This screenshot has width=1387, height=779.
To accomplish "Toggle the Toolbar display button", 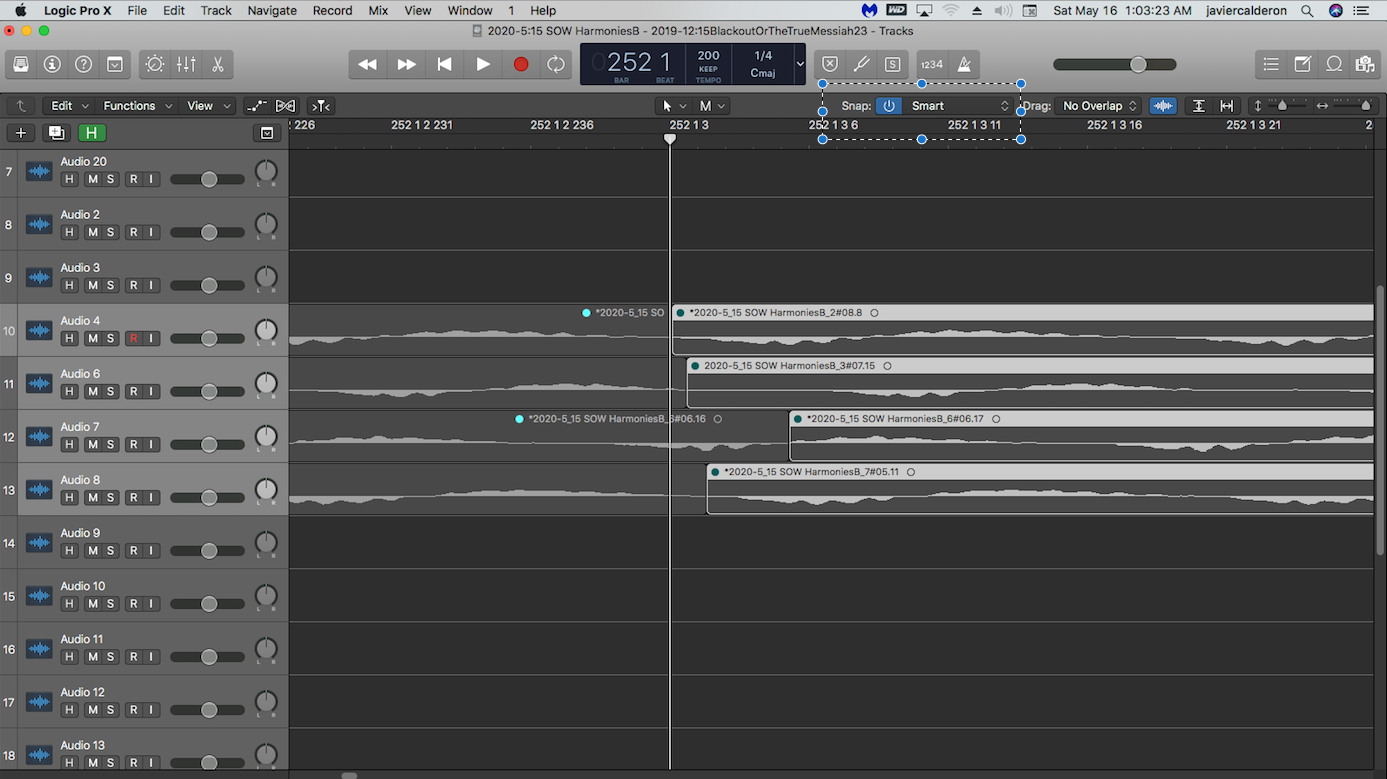I will point(115,64).
